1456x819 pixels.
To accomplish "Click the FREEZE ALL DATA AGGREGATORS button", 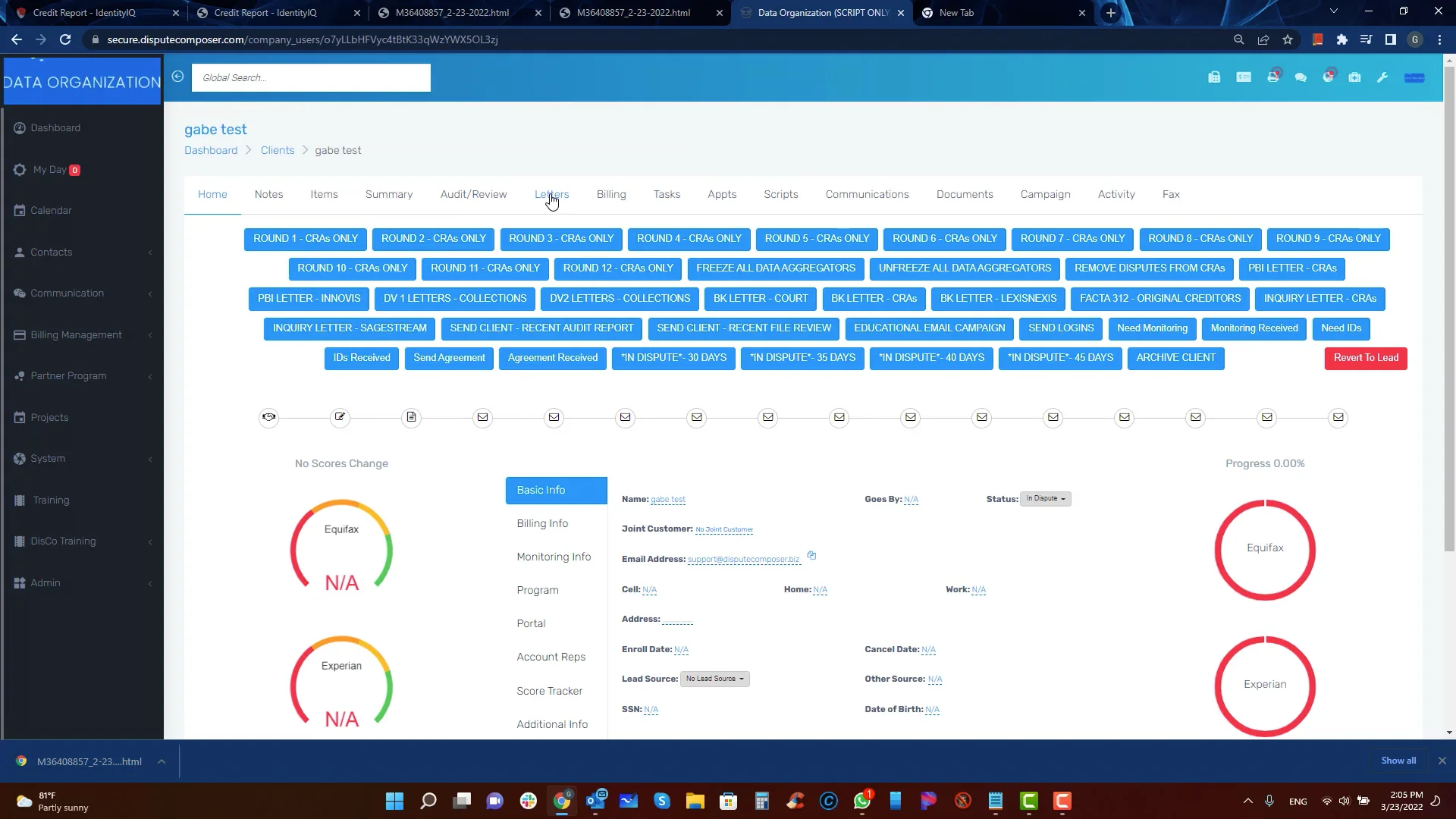I will pyautogui.click(x=776, y=268).
